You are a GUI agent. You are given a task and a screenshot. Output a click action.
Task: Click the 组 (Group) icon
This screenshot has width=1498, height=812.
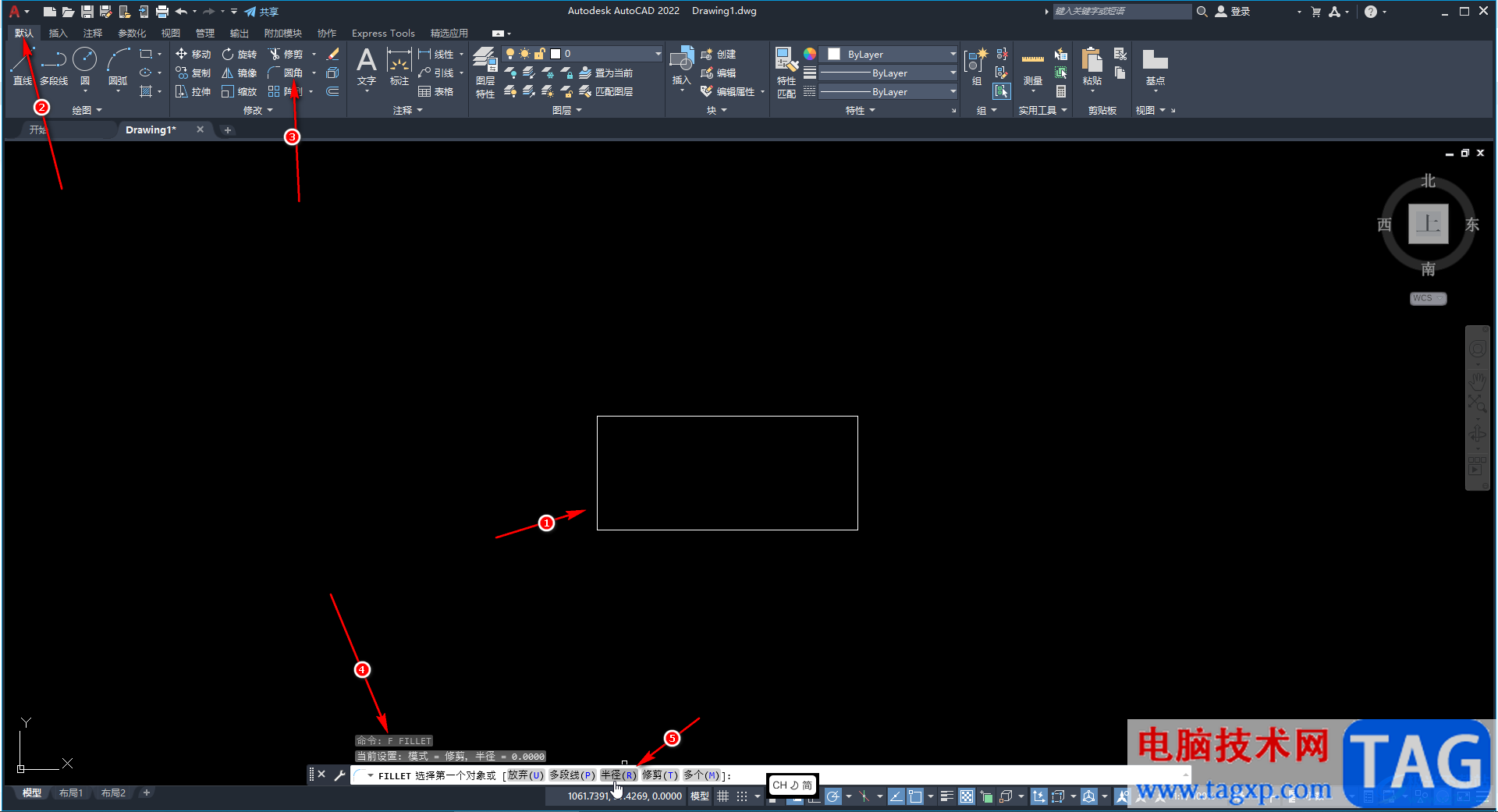pyautogui.click(x=976, y=66)
